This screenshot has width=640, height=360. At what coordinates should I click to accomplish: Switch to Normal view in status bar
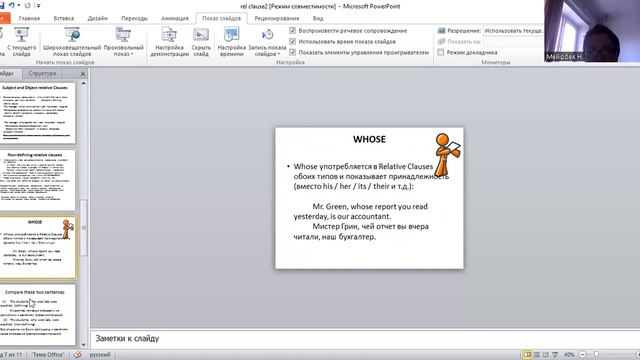pyautogui.click(x=527, y=355)
